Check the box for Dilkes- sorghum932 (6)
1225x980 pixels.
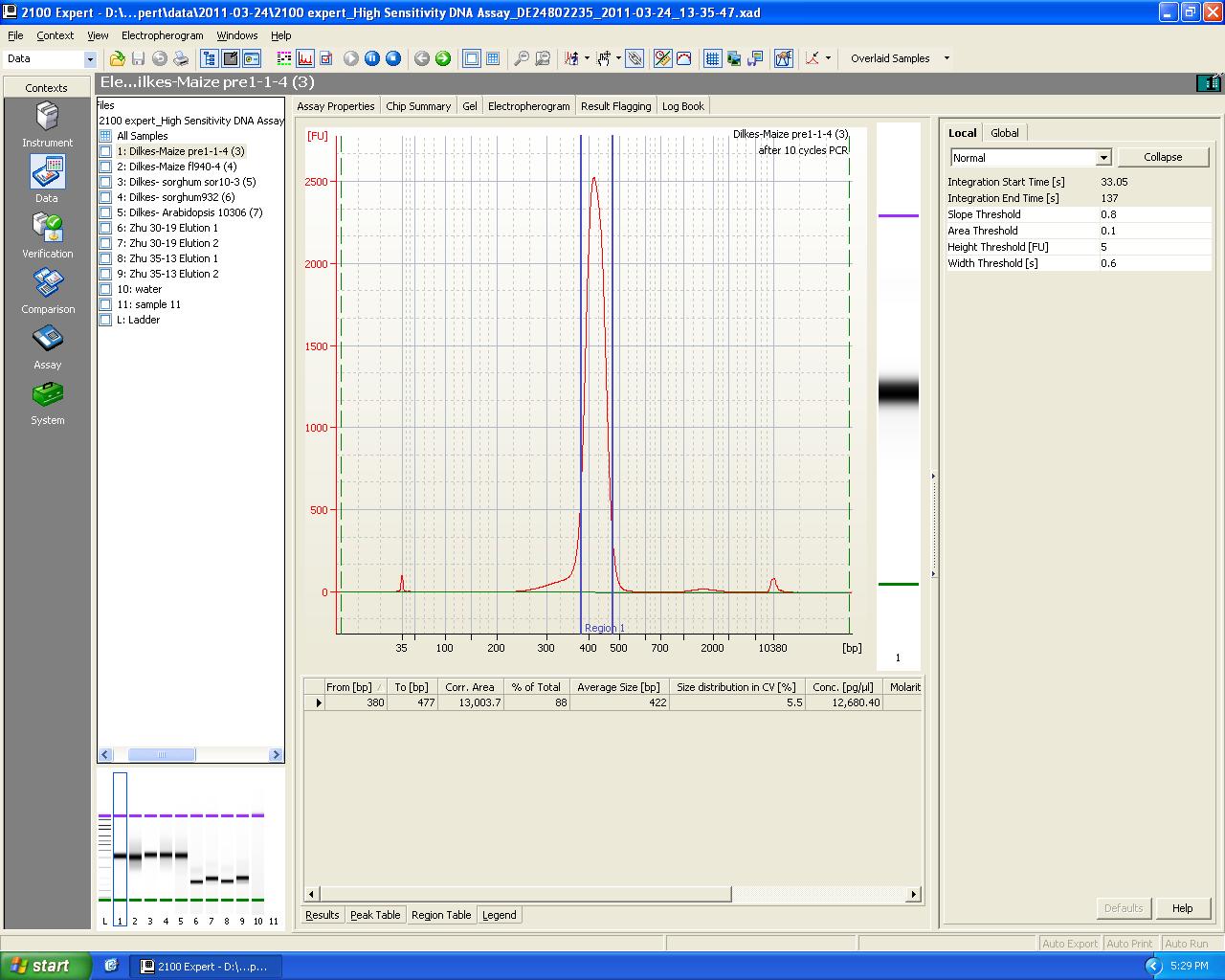pyautogui.click(x=105, y=197)
